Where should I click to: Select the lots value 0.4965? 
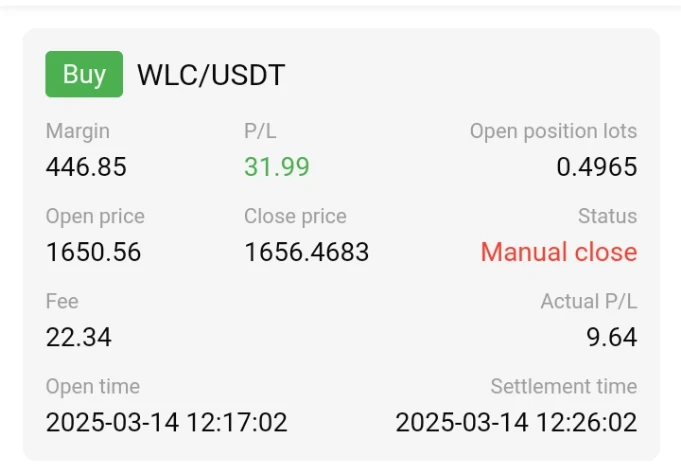click(x=596, y=167)
